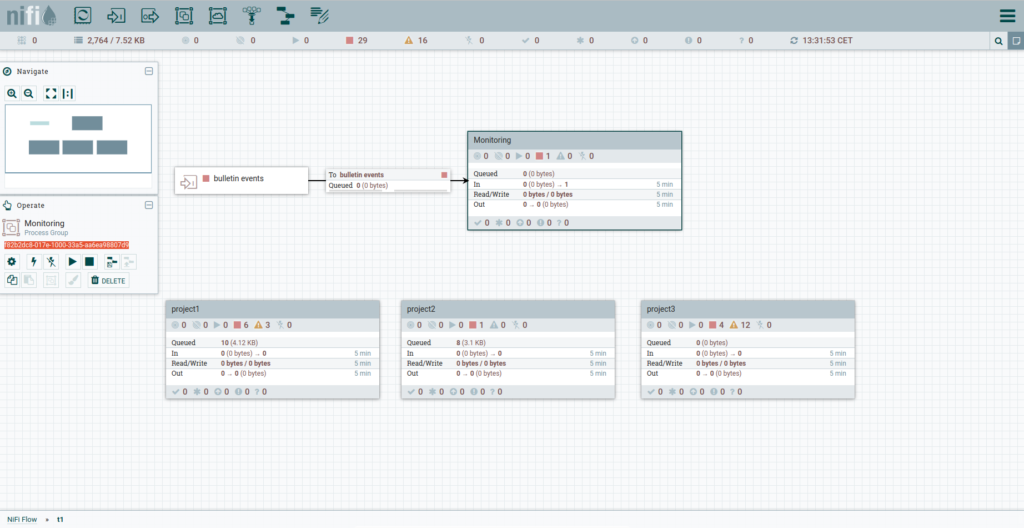Viewport: 1024px width, 528px height.
Task: Click the NiFi Flow breadcrumb link
Action: click(22, 520)
